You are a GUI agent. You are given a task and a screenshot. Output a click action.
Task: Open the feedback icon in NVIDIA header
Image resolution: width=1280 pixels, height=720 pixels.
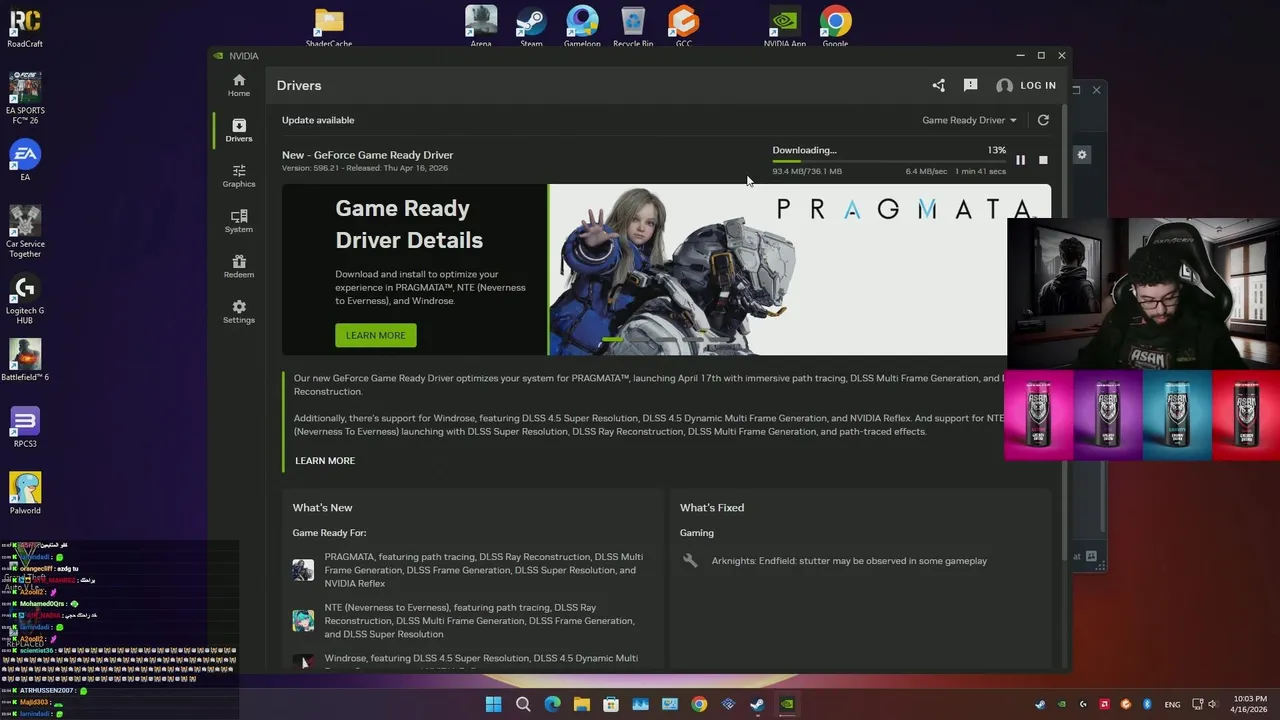(970, 86)
